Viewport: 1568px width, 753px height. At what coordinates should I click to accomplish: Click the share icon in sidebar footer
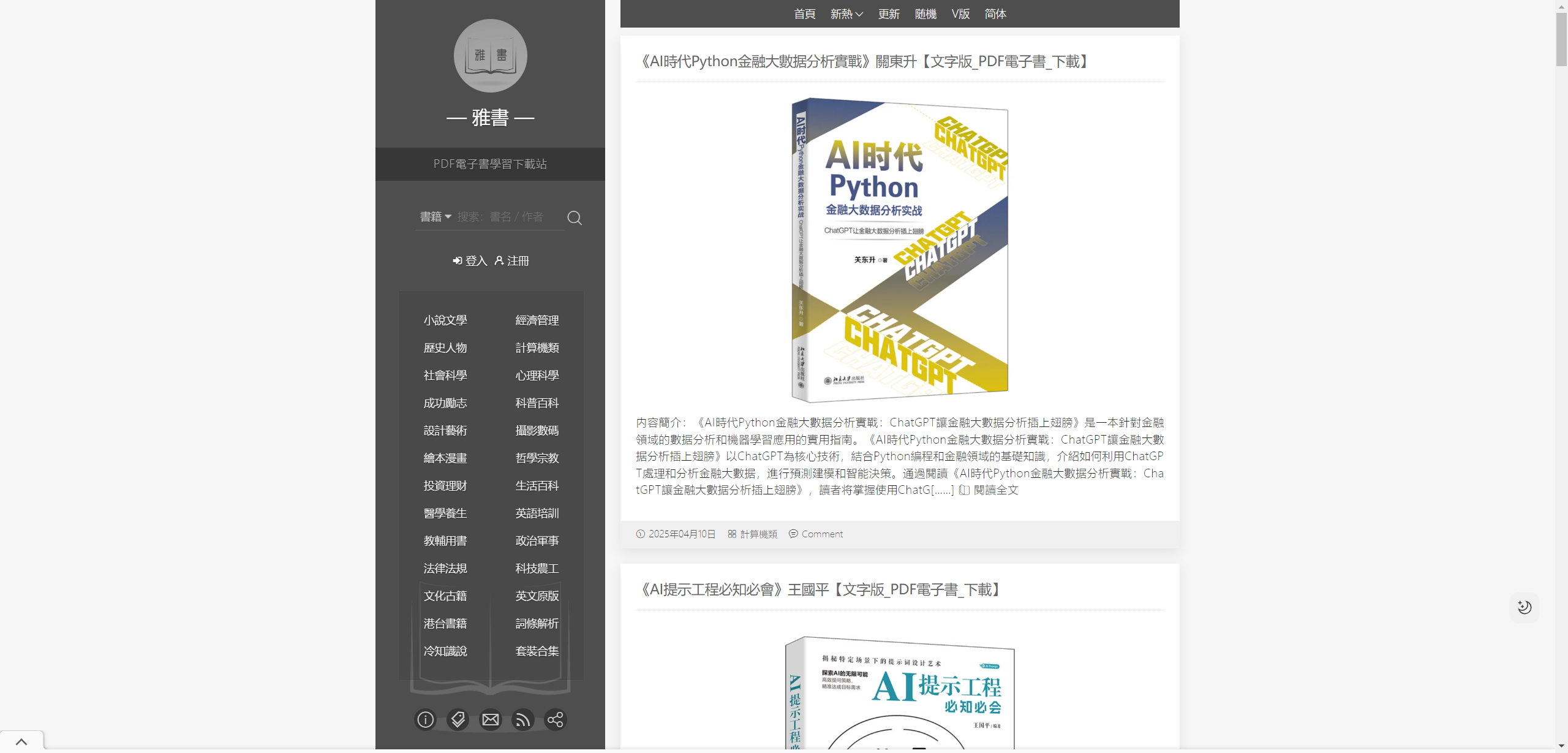tap(555, 719)
